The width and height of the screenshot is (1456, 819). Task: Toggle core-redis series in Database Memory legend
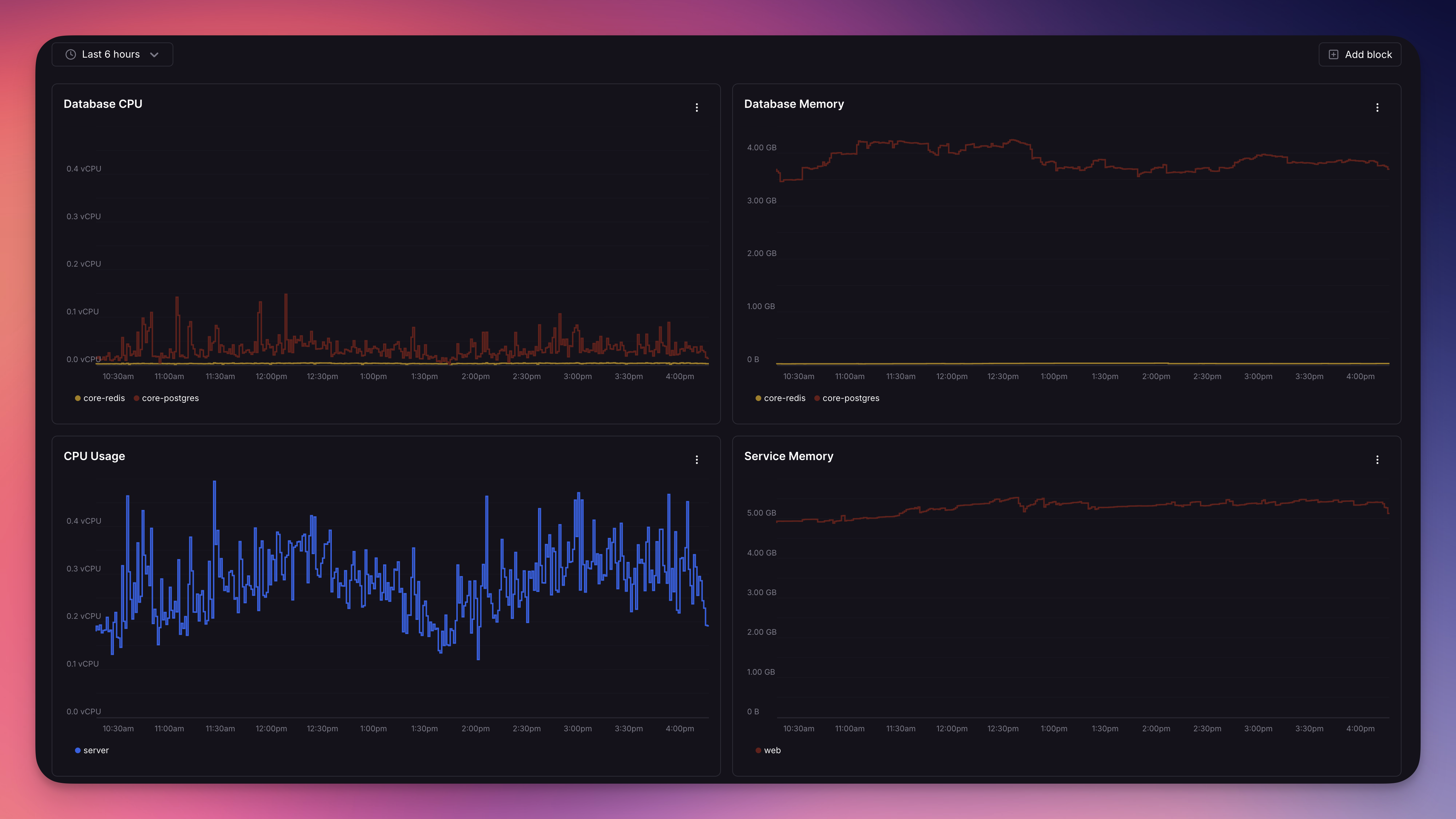785,398
